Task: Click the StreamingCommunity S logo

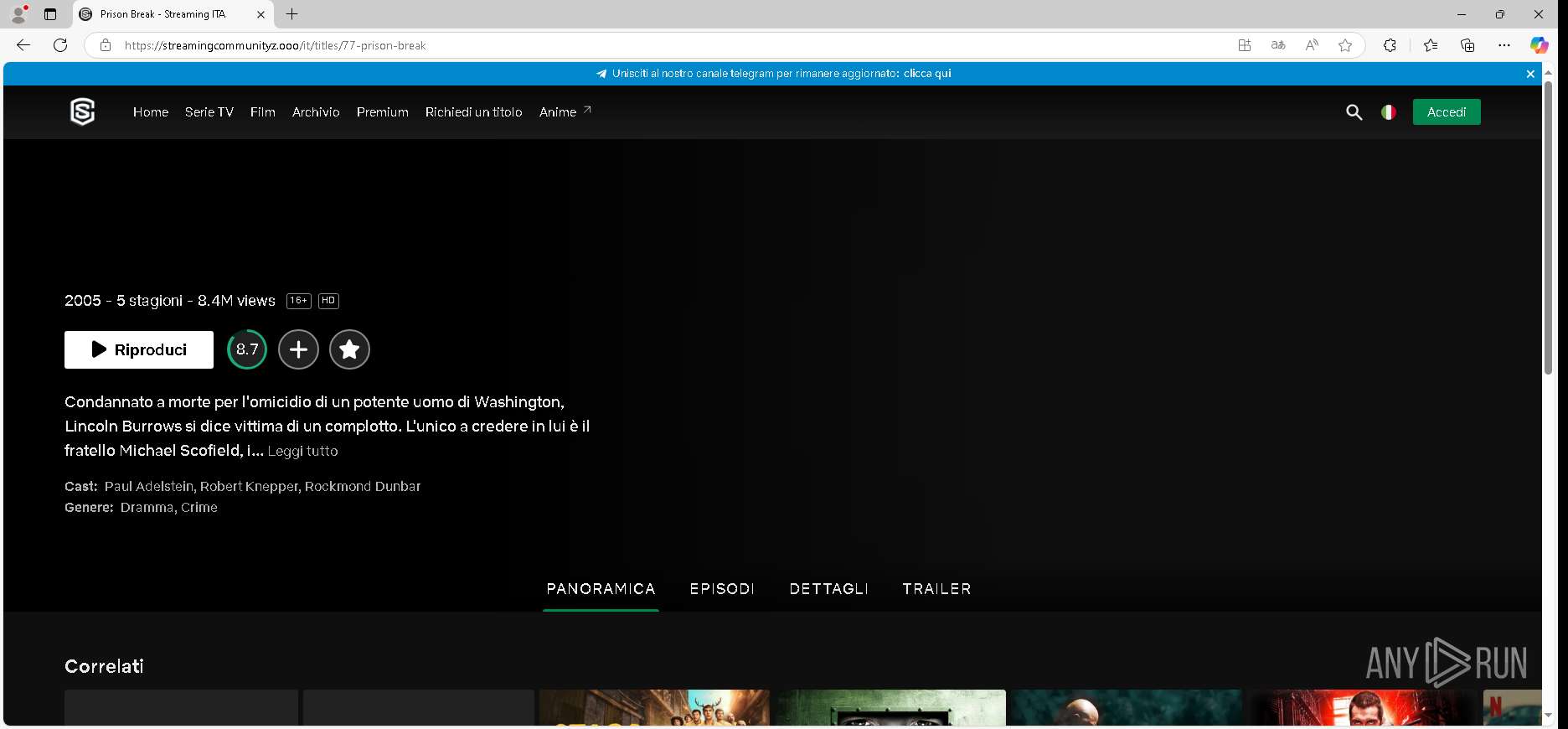Action: point(82,111)
